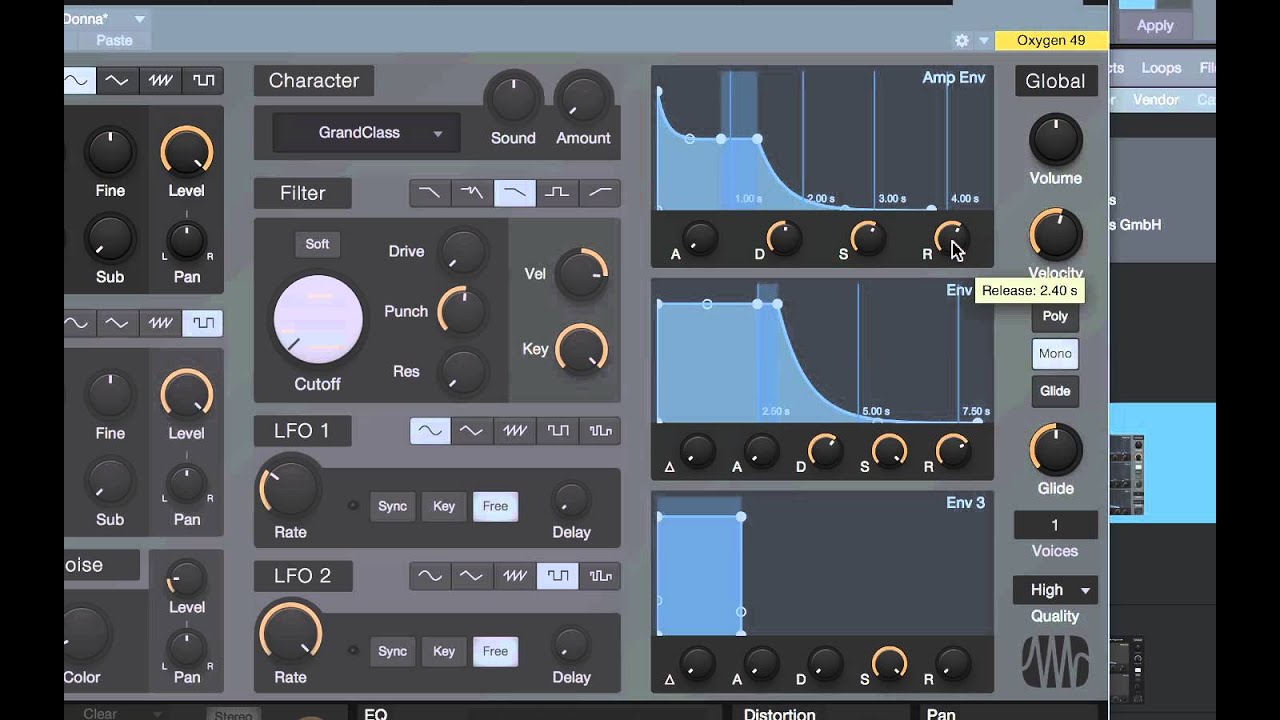The height and width of the screenshot is (720, 1280).
Task: Click the Paste button
Action: pyautogui.click(x=114, y=40)
